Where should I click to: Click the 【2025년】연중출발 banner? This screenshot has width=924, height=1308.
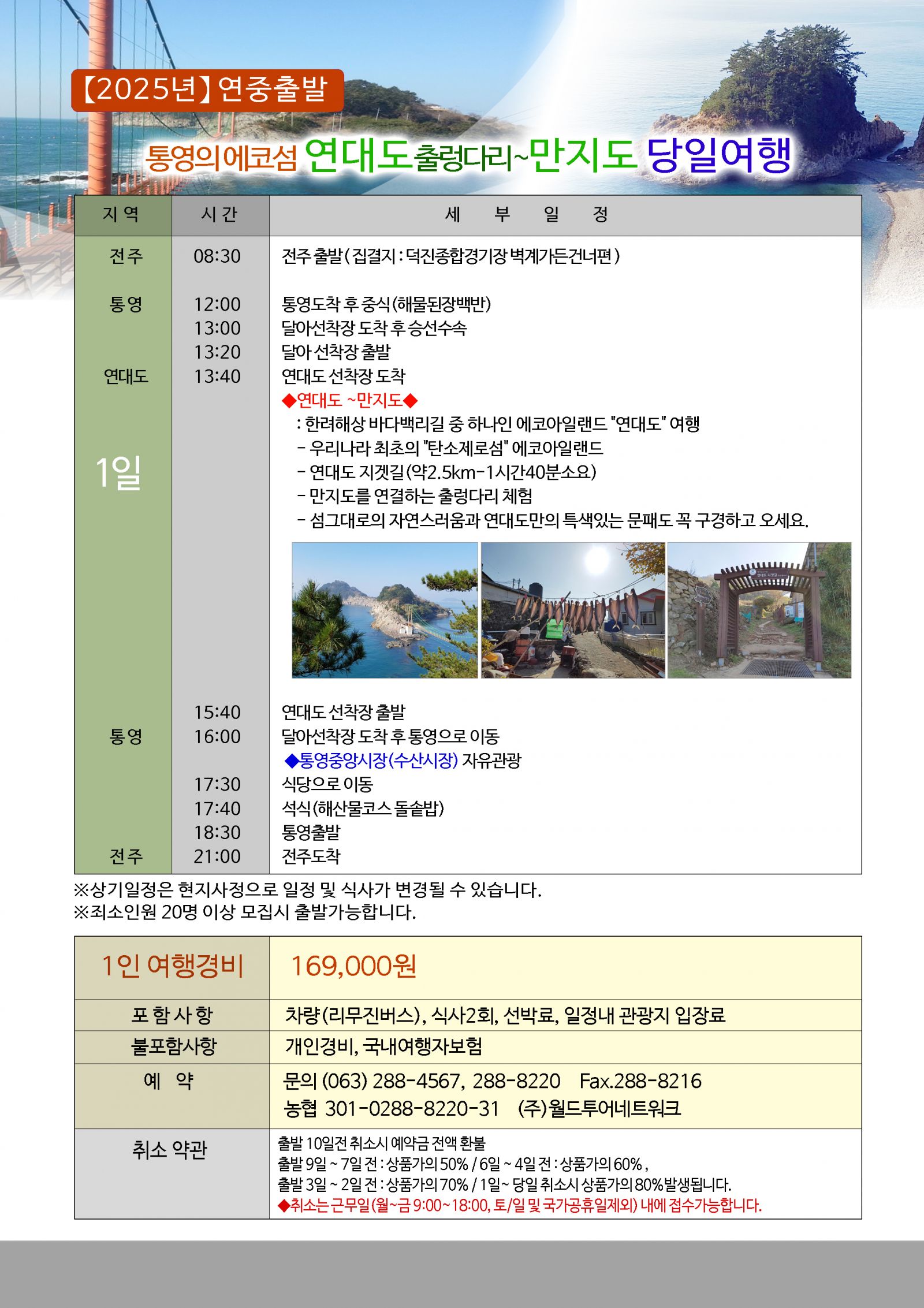(x=207, y=90)
